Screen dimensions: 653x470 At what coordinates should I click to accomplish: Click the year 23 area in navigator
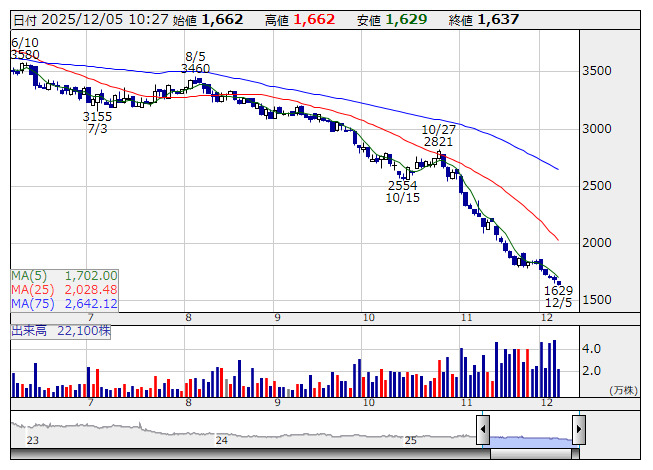[x=33, y=440]
